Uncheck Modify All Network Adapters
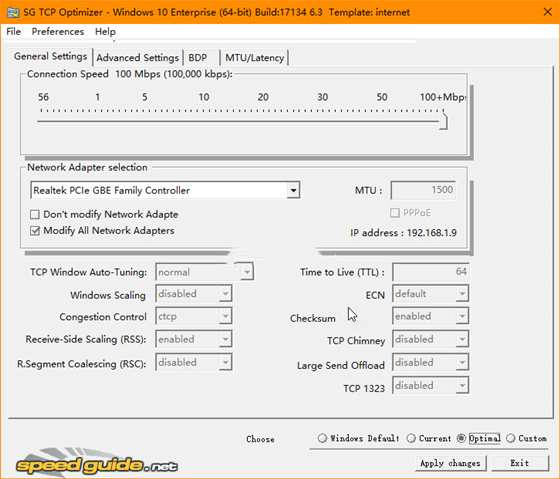The width and height of the screenshot is (560, 479). click(x=35, y=231)
